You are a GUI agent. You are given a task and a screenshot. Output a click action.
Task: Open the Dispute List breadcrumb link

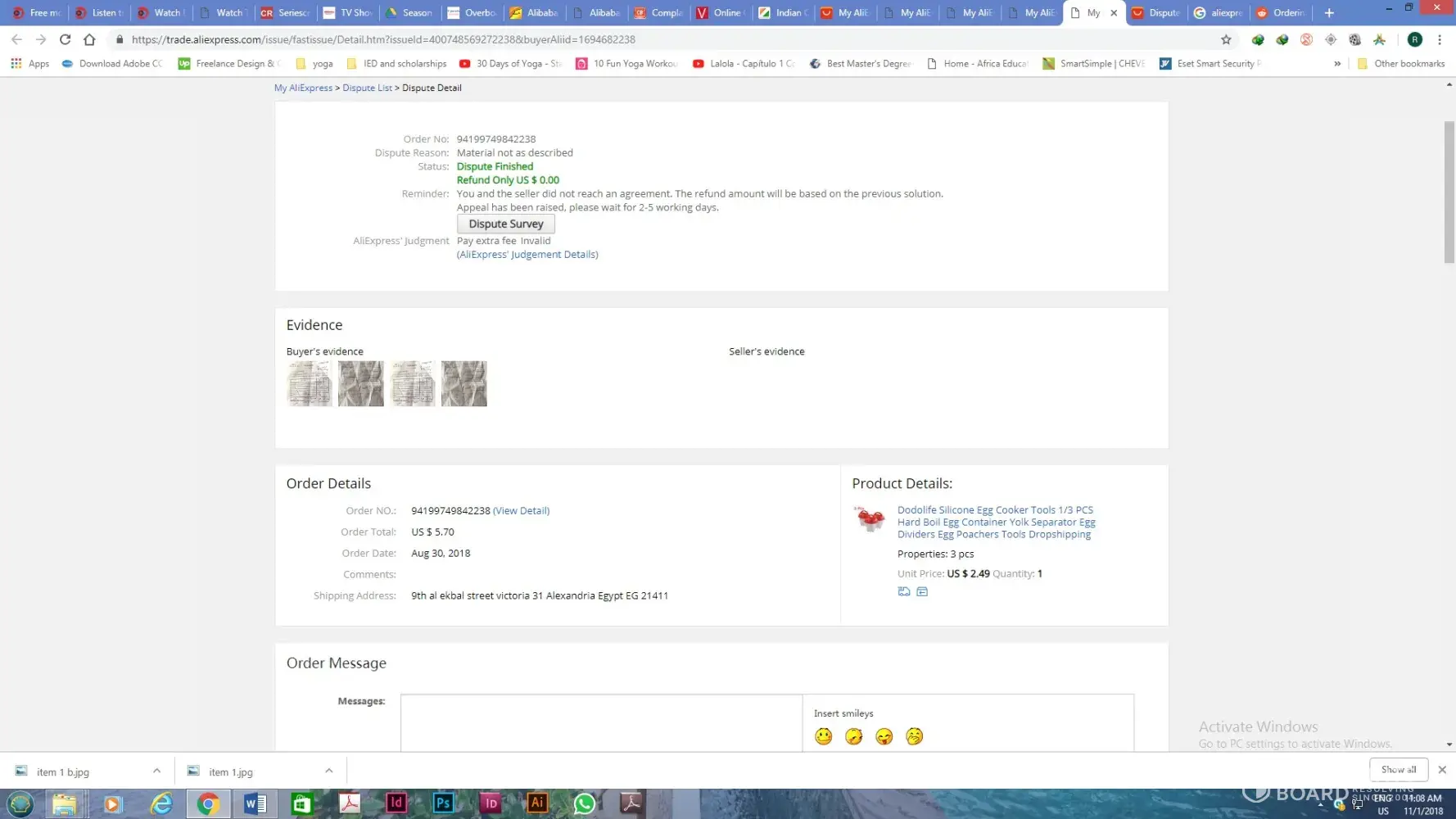[x=367, y=88]
